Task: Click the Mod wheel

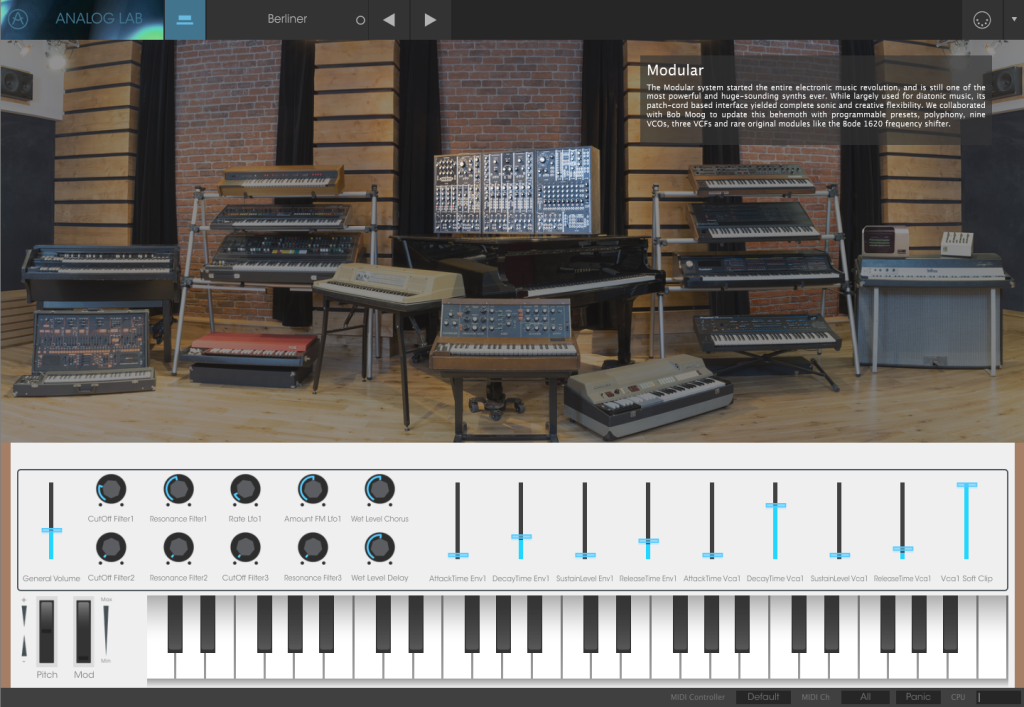Action: pyautogui.click(x=84, y=631)
